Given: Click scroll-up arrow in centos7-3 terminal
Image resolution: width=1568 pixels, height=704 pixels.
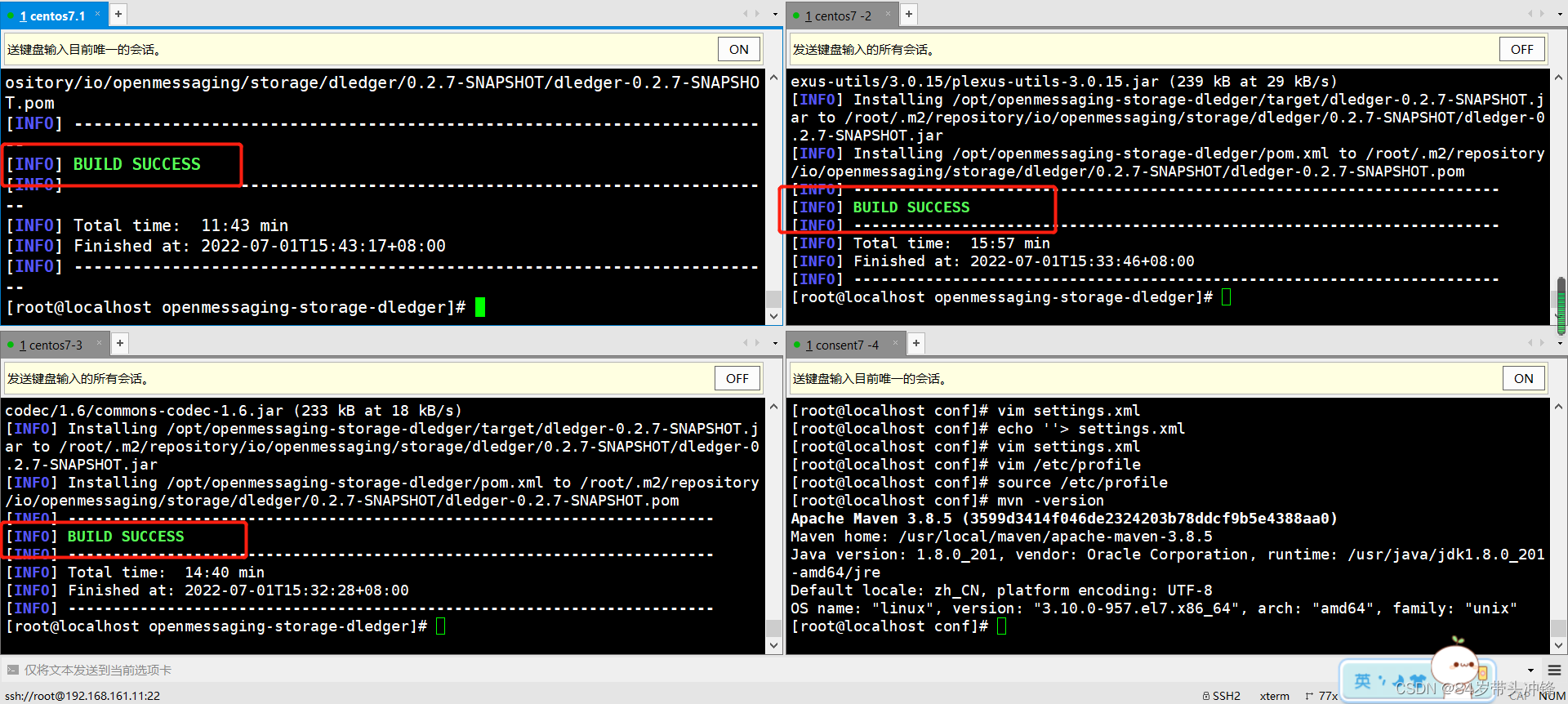Looking at the screenshot, I should pyautogui.click(x=773, y=406).
